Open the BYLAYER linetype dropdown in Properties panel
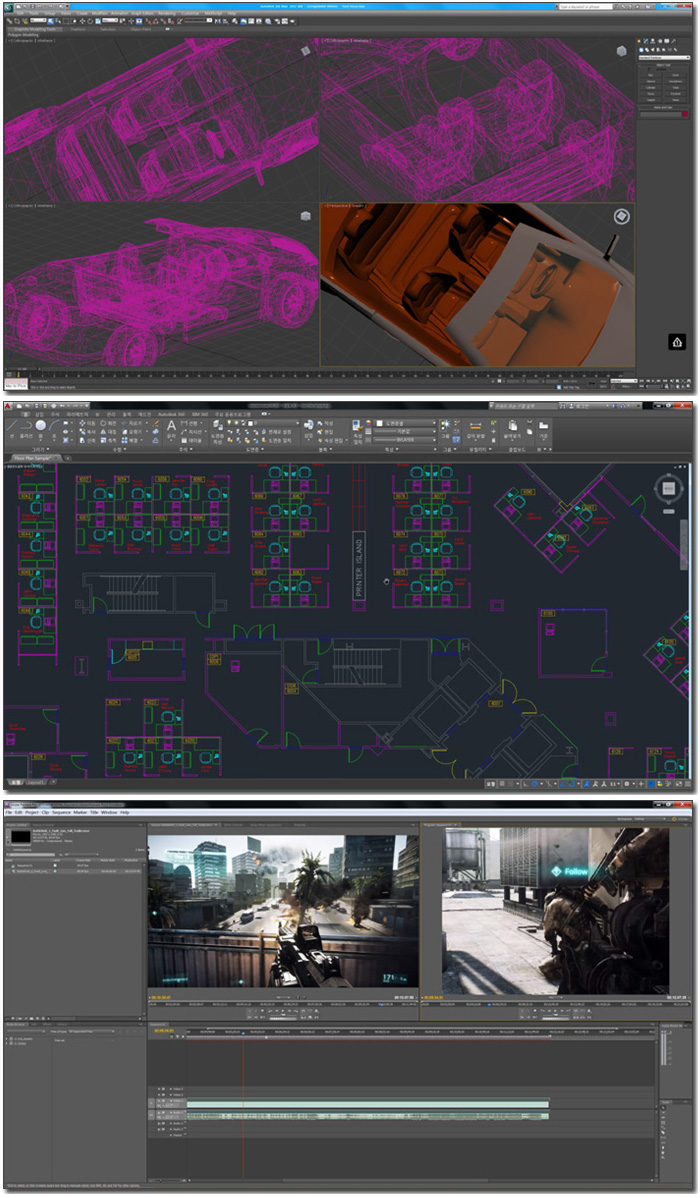The image size is (700, 1198). [x=403, y=440]
